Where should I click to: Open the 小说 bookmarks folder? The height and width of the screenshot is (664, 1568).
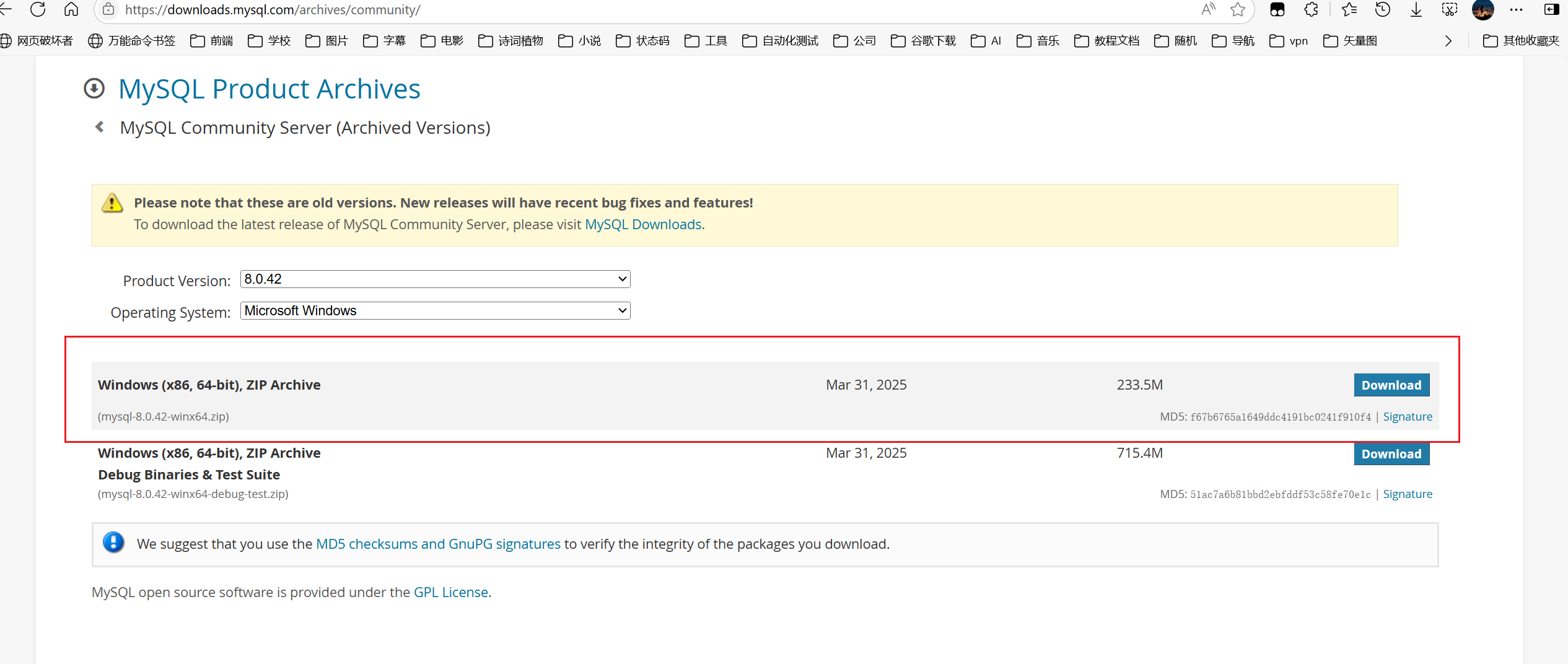[580, 41]
